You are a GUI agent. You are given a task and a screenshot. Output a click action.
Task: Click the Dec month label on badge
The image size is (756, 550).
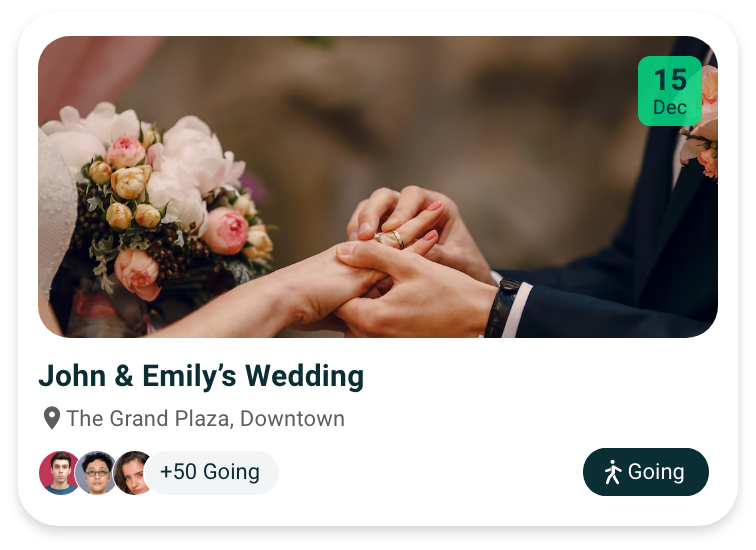[670, 107]
